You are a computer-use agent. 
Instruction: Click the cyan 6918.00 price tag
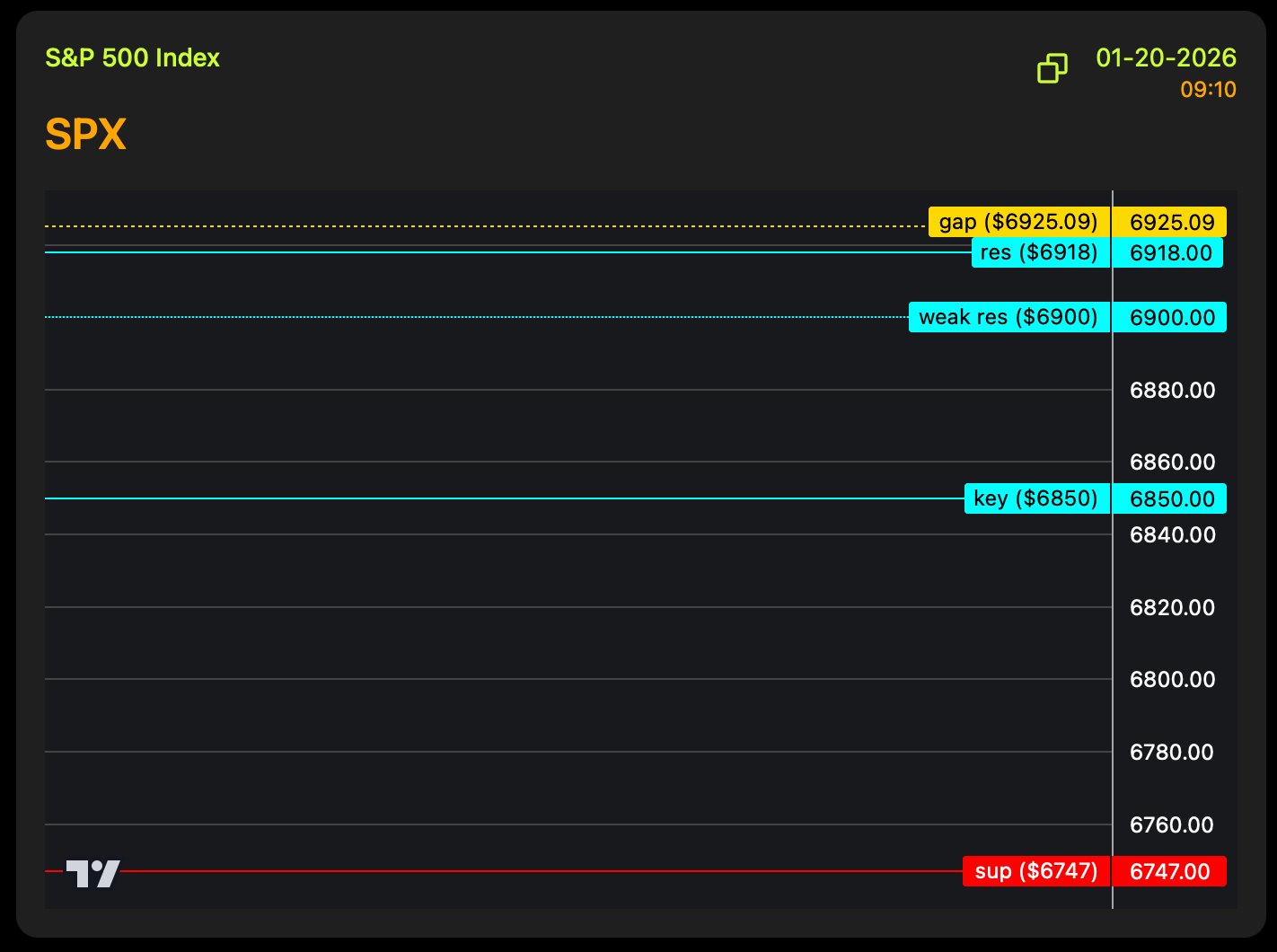1170,253
